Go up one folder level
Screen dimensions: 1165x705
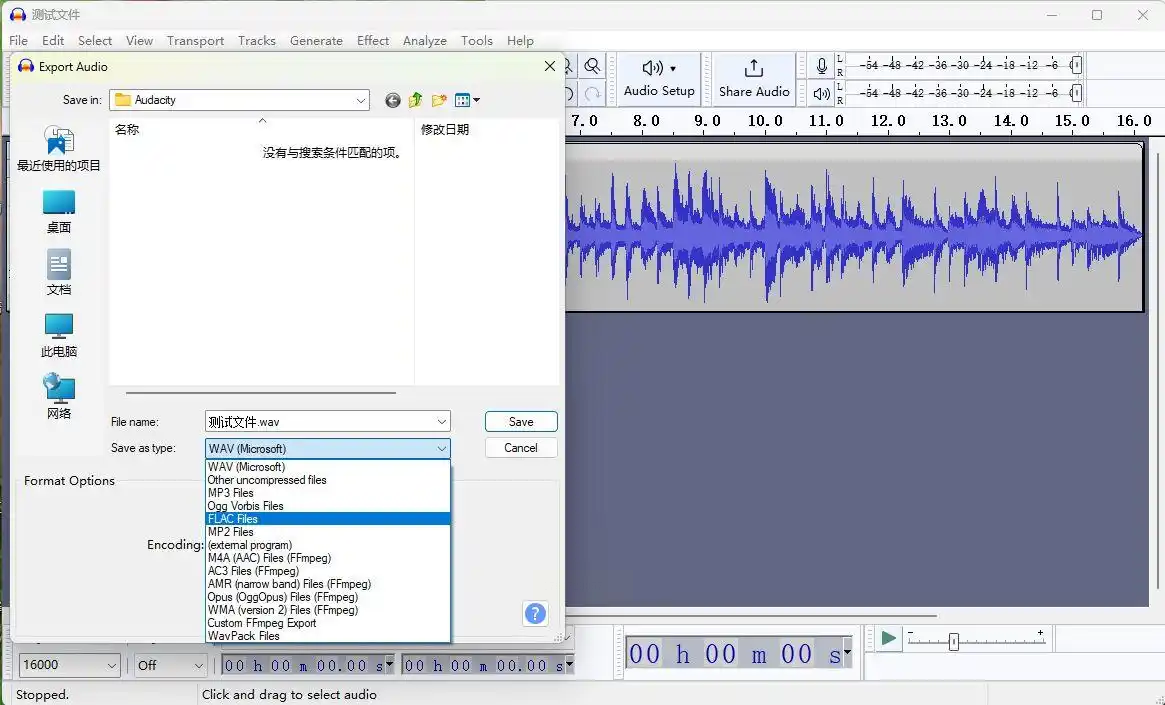click(x=415, y=100)
